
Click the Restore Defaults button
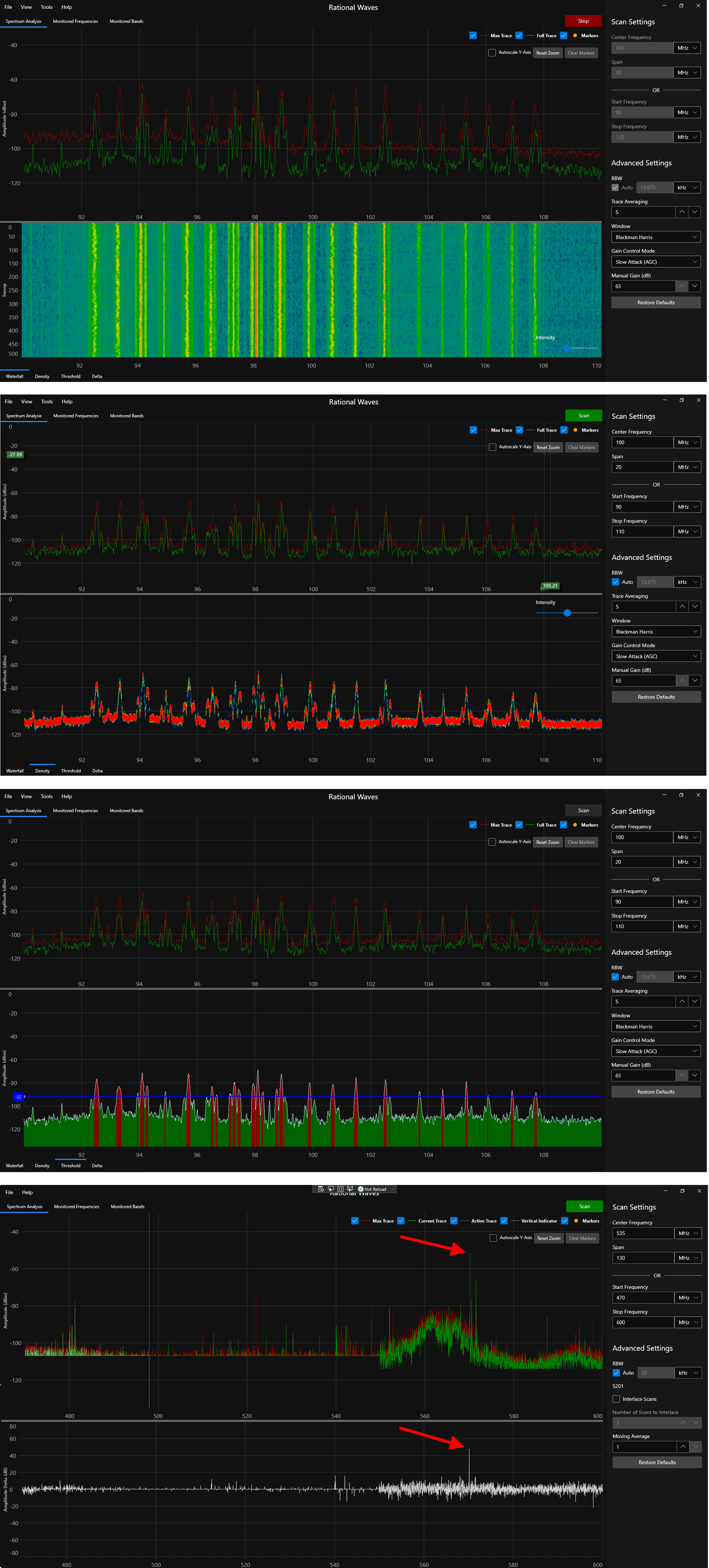click(656, 302)
